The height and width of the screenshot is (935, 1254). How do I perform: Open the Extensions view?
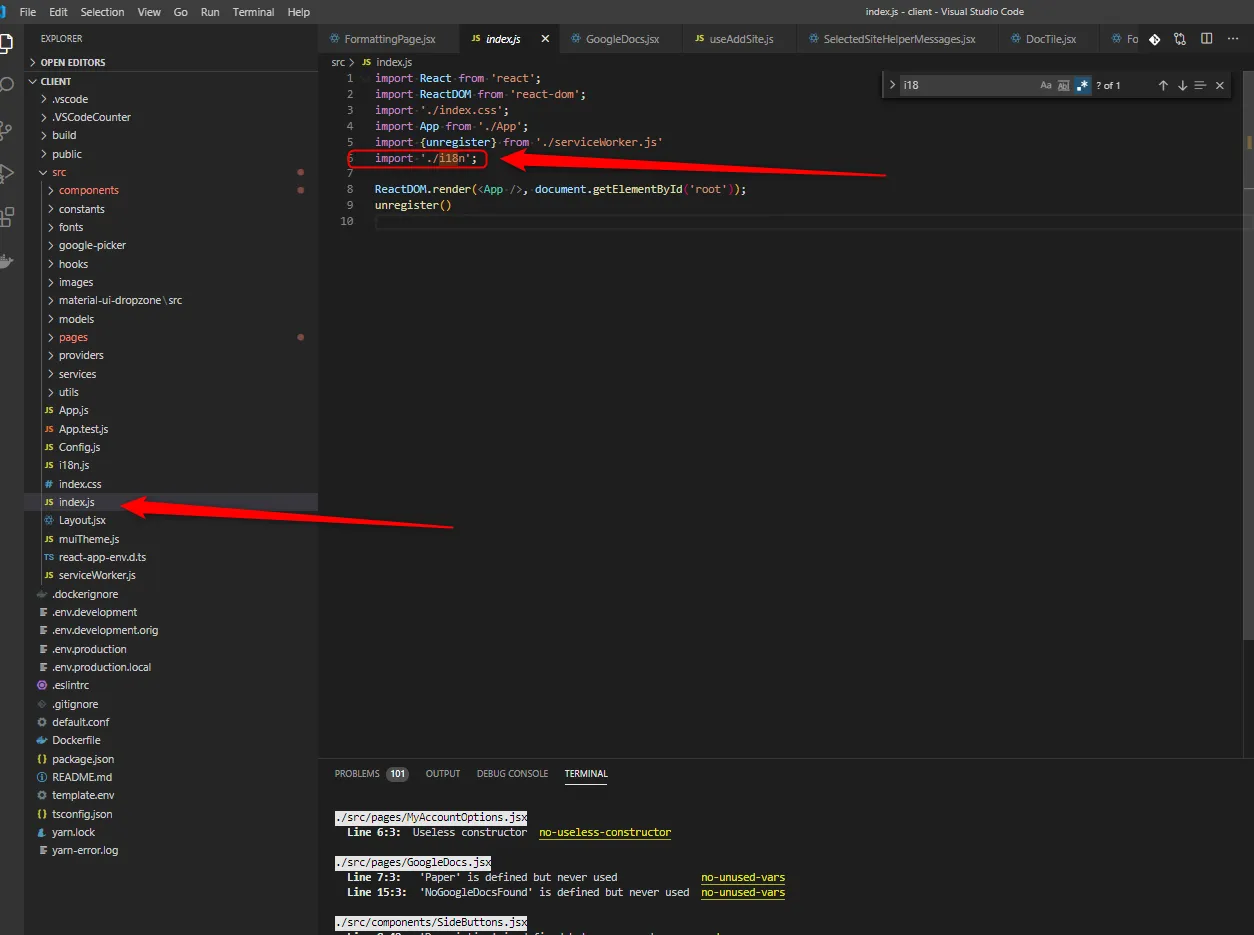pos(5,217)
